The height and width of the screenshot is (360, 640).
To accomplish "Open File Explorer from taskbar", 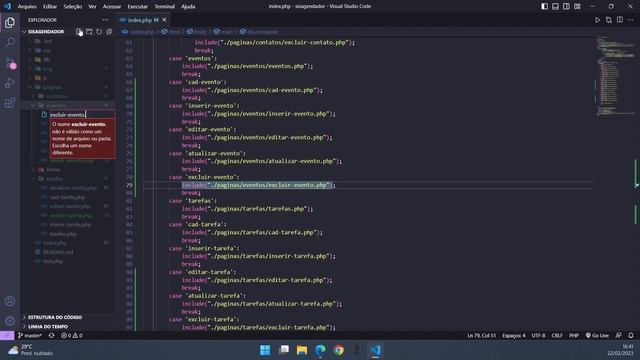I will point(302,350).
